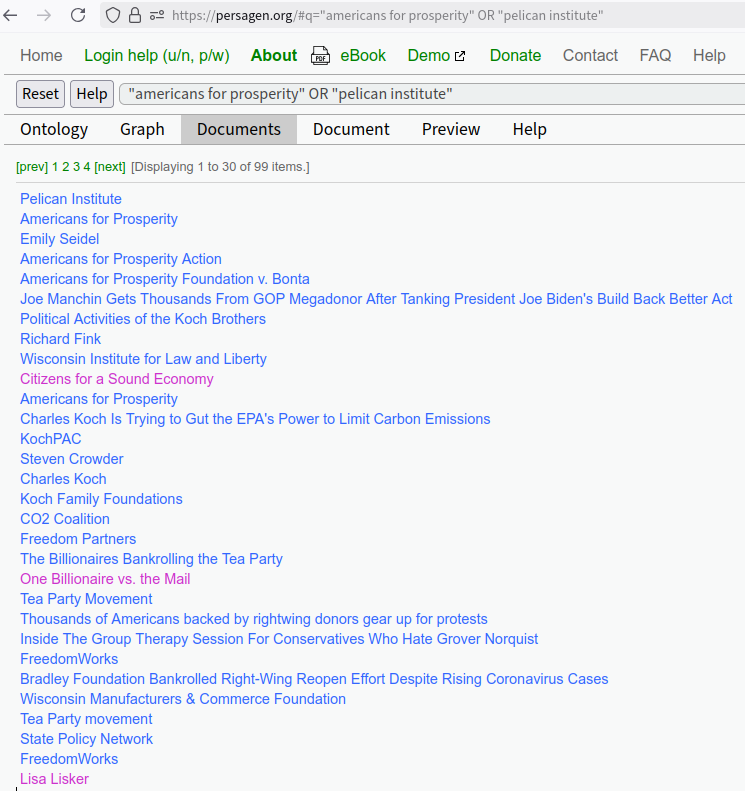Open the Home menu link
745x791 pixels.
(x=41, y=55)
